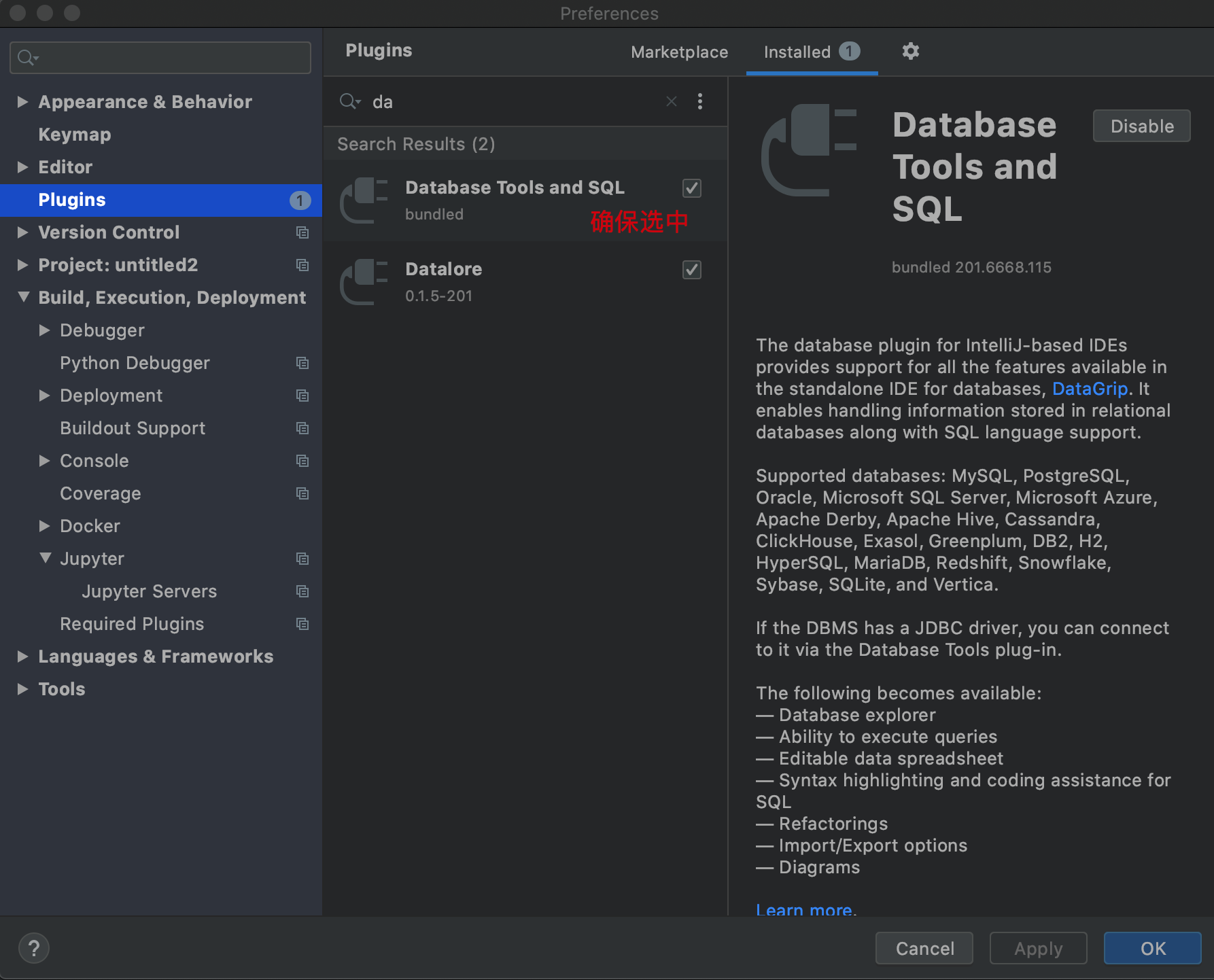Click the project-level icon beside Coverage
The height and width of the screenshot is (980, 1214).
tap(302, 493)
